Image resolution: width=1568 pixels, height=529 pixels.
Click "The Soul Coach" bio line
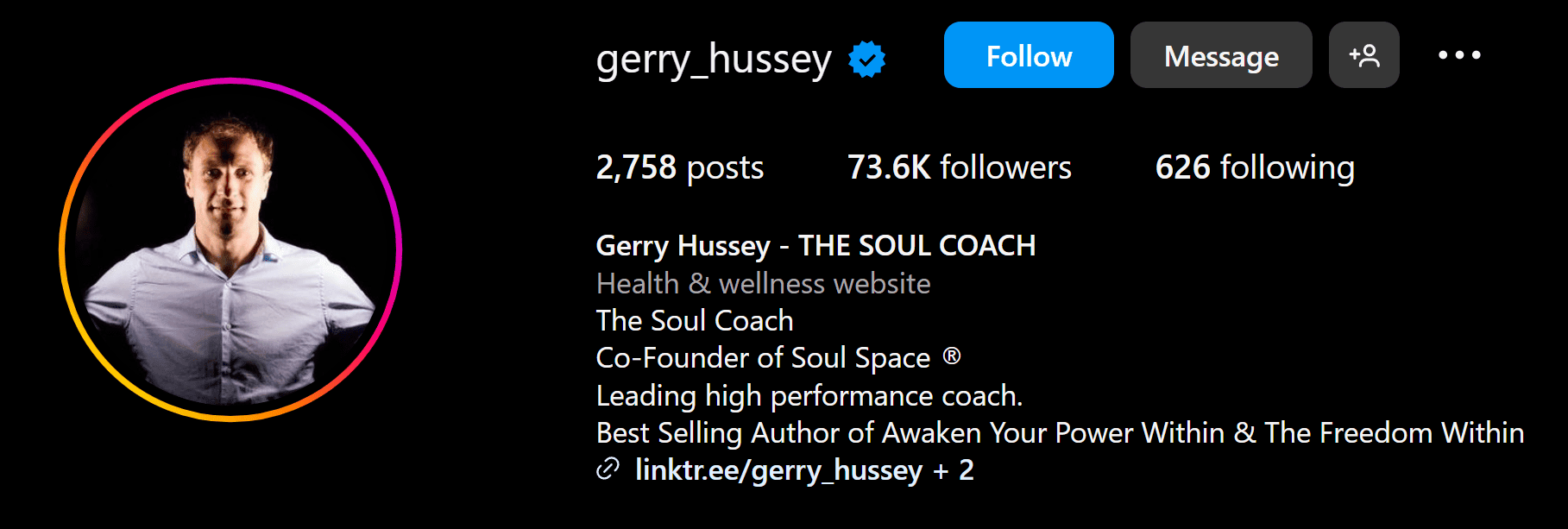coord(695,321)
